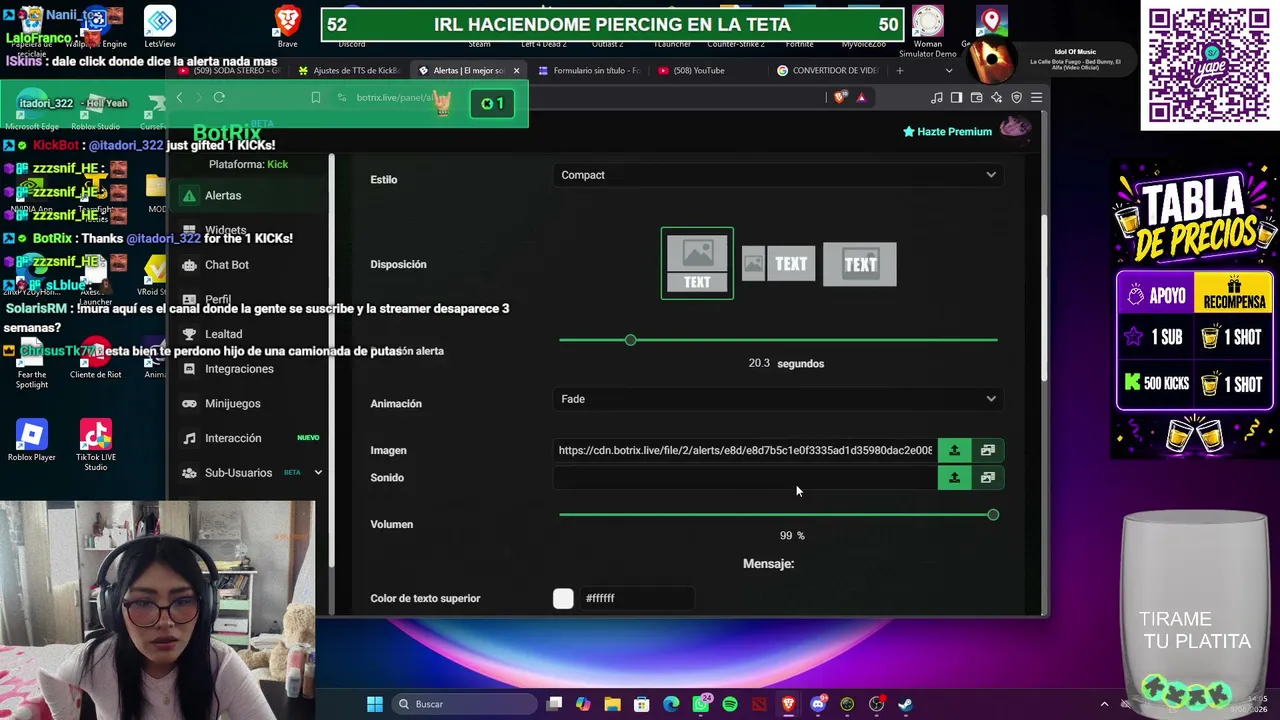
Task: Open the Brave main hamburger menu
Action: point(1037,97)
